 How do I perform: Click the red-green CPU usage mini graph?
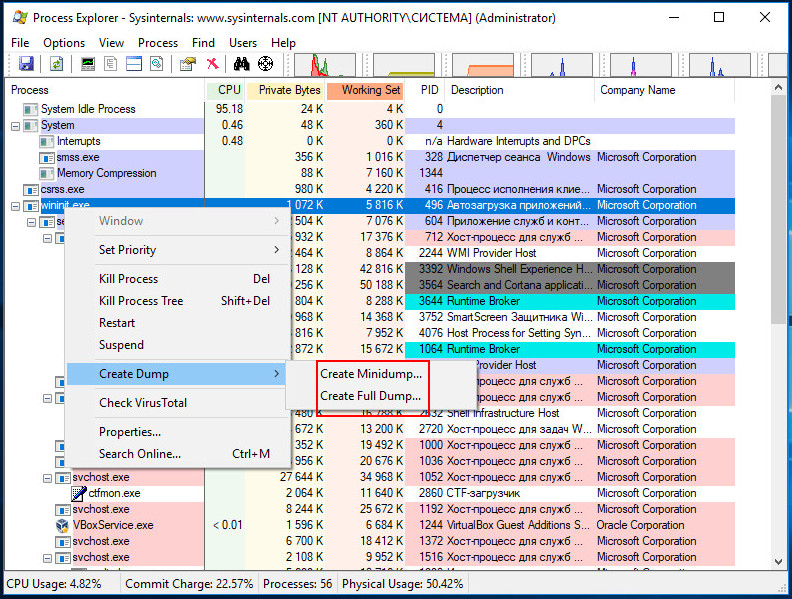[325, 65]
